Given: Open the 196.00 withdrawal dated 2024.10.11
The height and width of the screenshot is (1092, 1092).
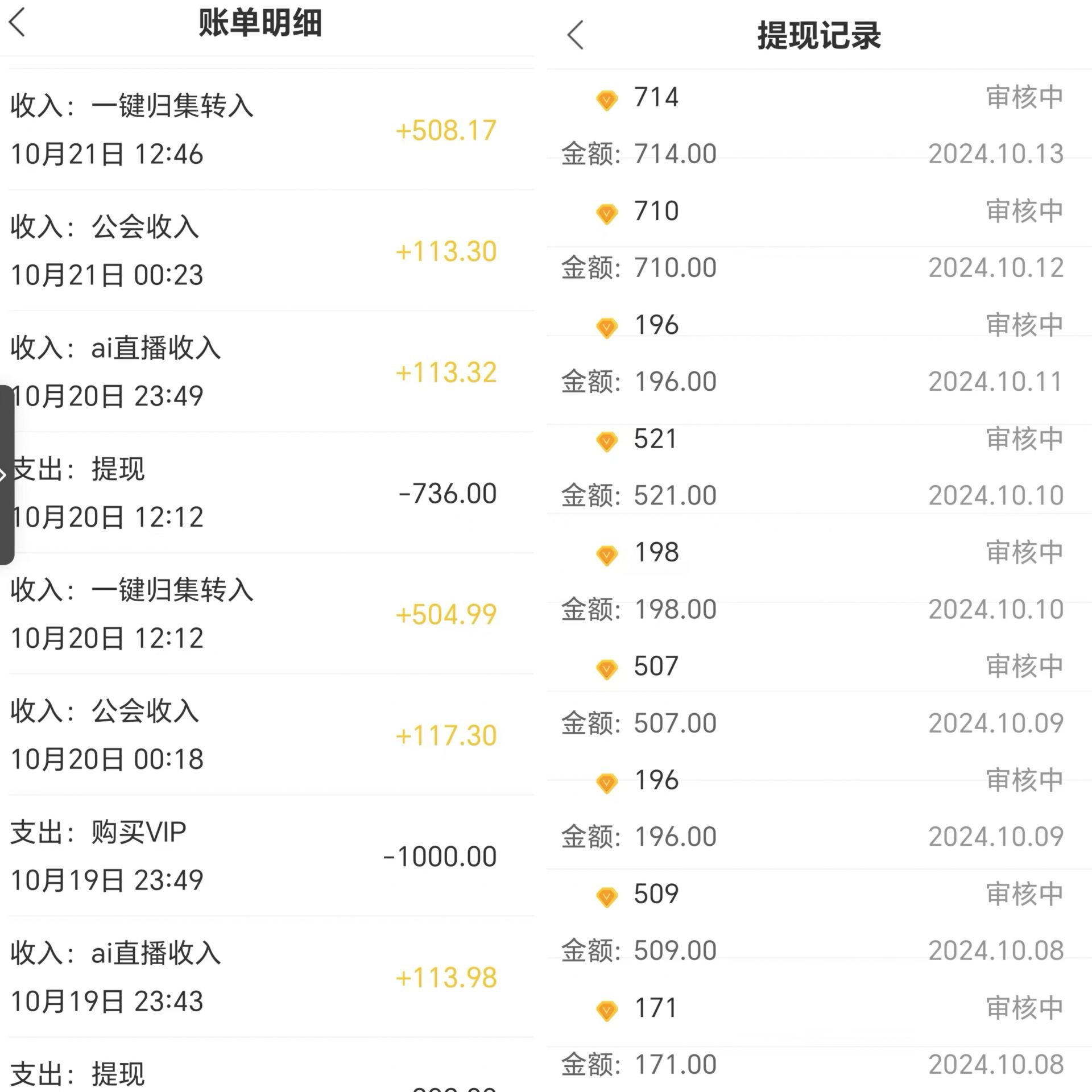Looking at the screenshot, I should (819, 353).
